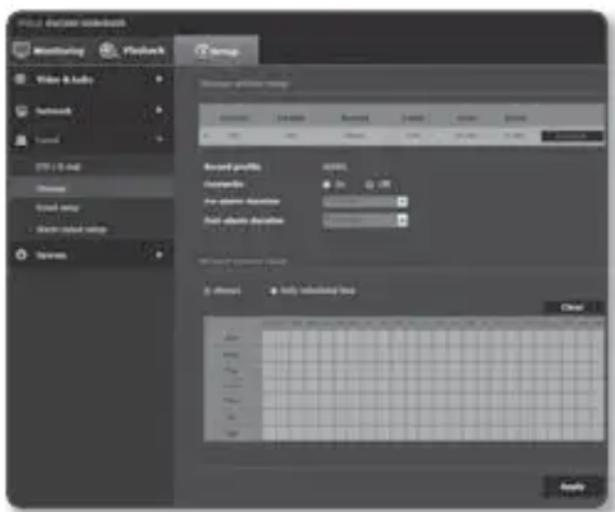The width and height of the screenshot is (615, 512).
Task: Click the Network sidebar icon
Action: tap(21, 111)
